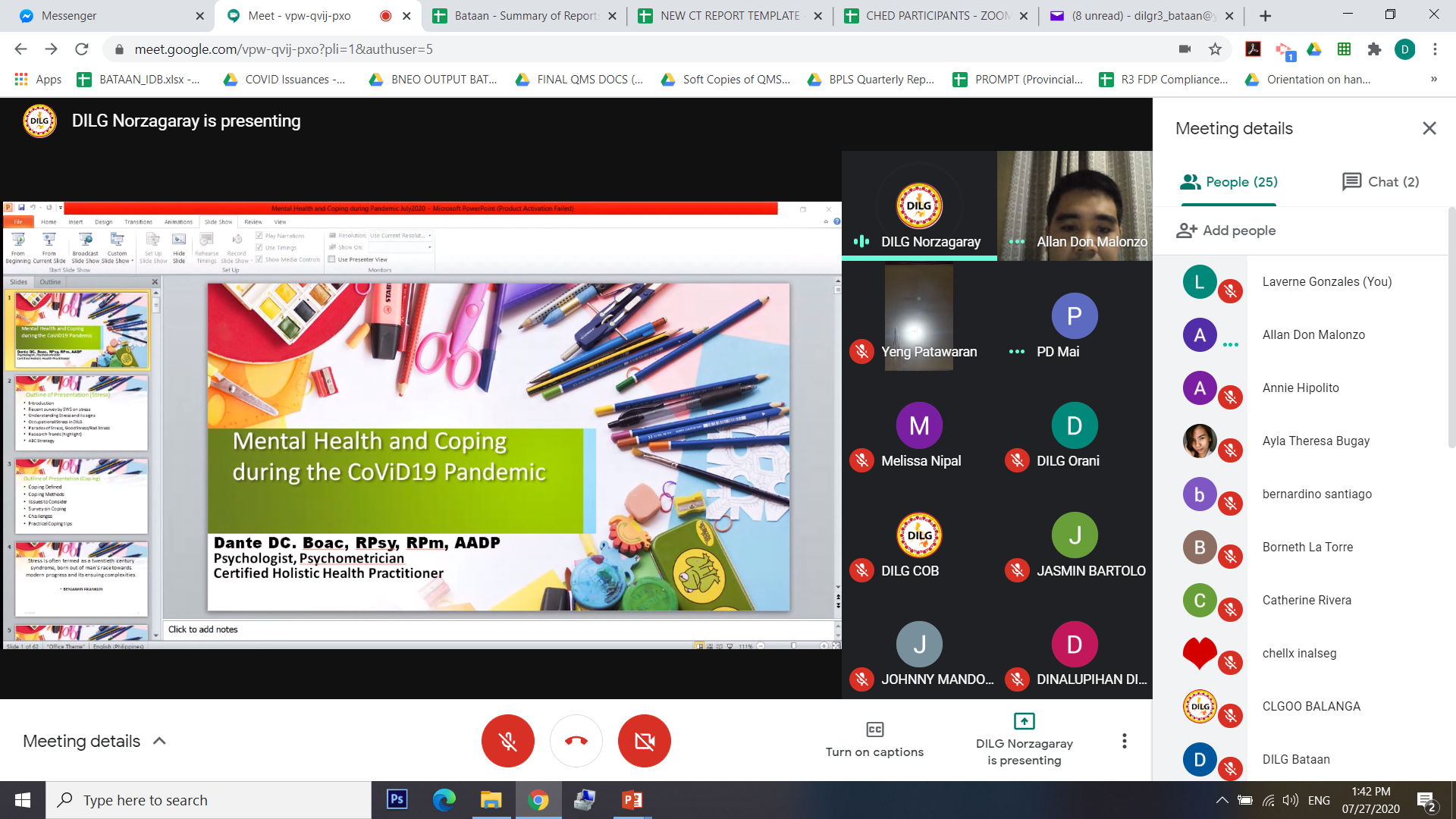Open the Apps bookmarks shortcut
The image size is (1456, 819).
(x=38, y=80)
